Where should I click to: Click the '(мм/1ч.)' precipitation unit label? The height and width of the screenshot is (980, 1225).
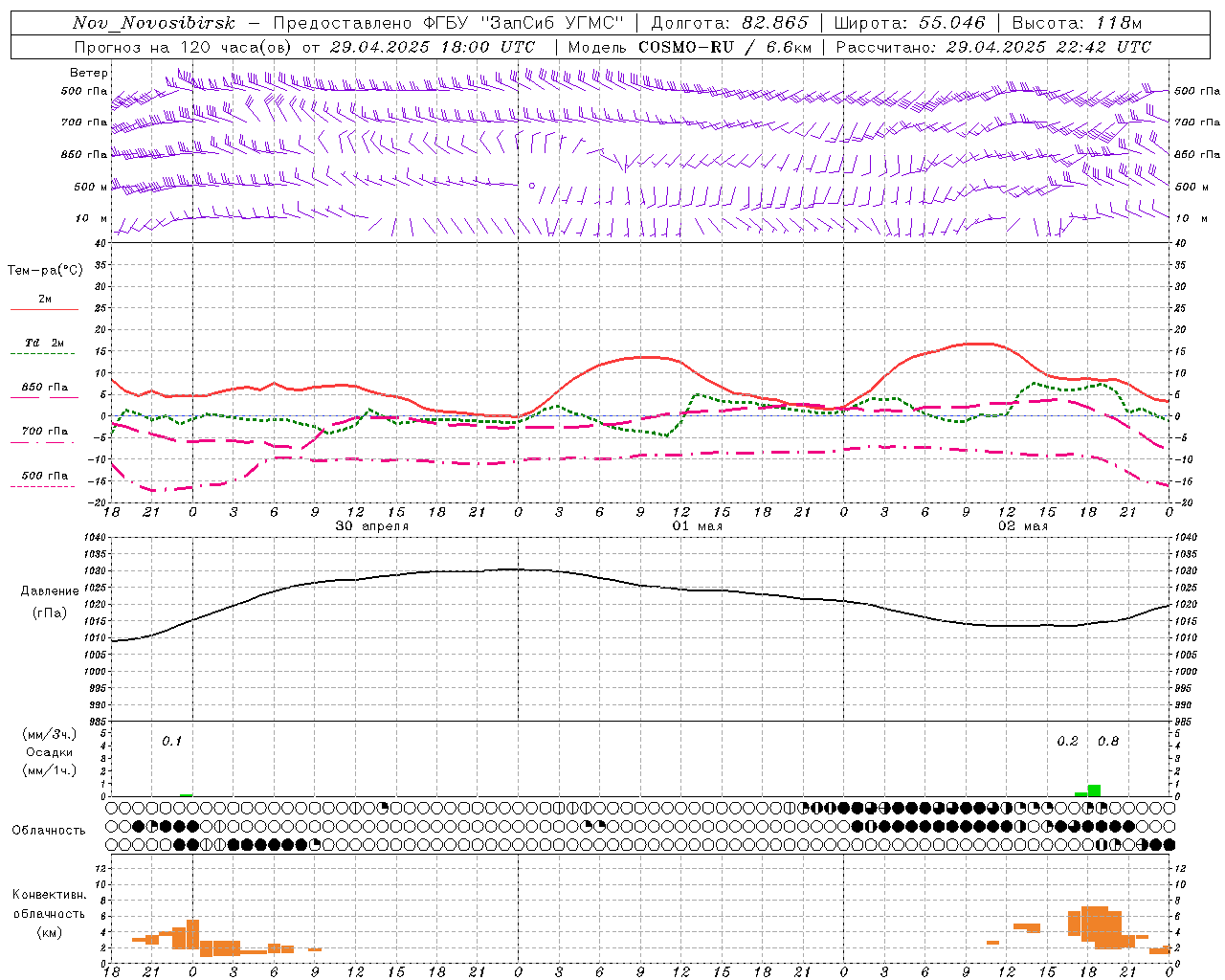[x=50, y=770]
